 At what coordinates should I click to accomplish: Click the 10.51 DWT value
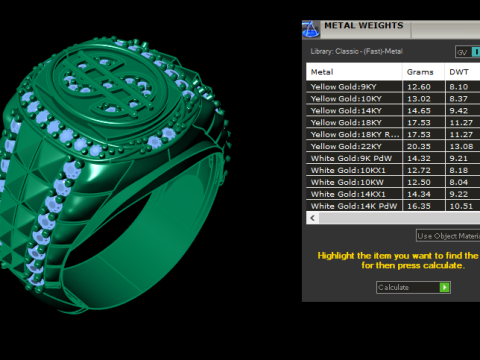click(x=461, y=206)
